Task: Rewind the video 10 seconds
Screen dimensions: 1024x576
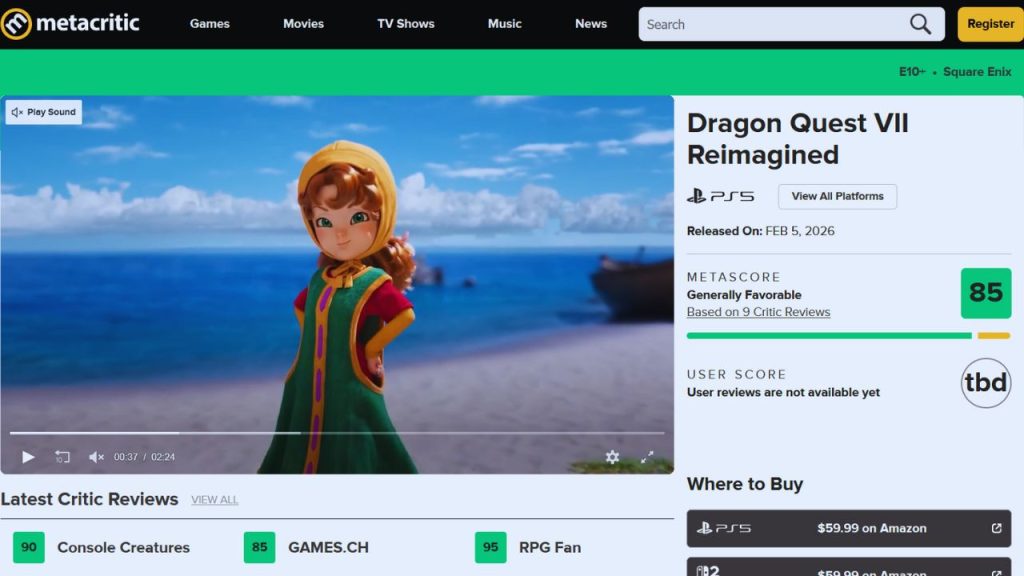Action: point(62,457)
